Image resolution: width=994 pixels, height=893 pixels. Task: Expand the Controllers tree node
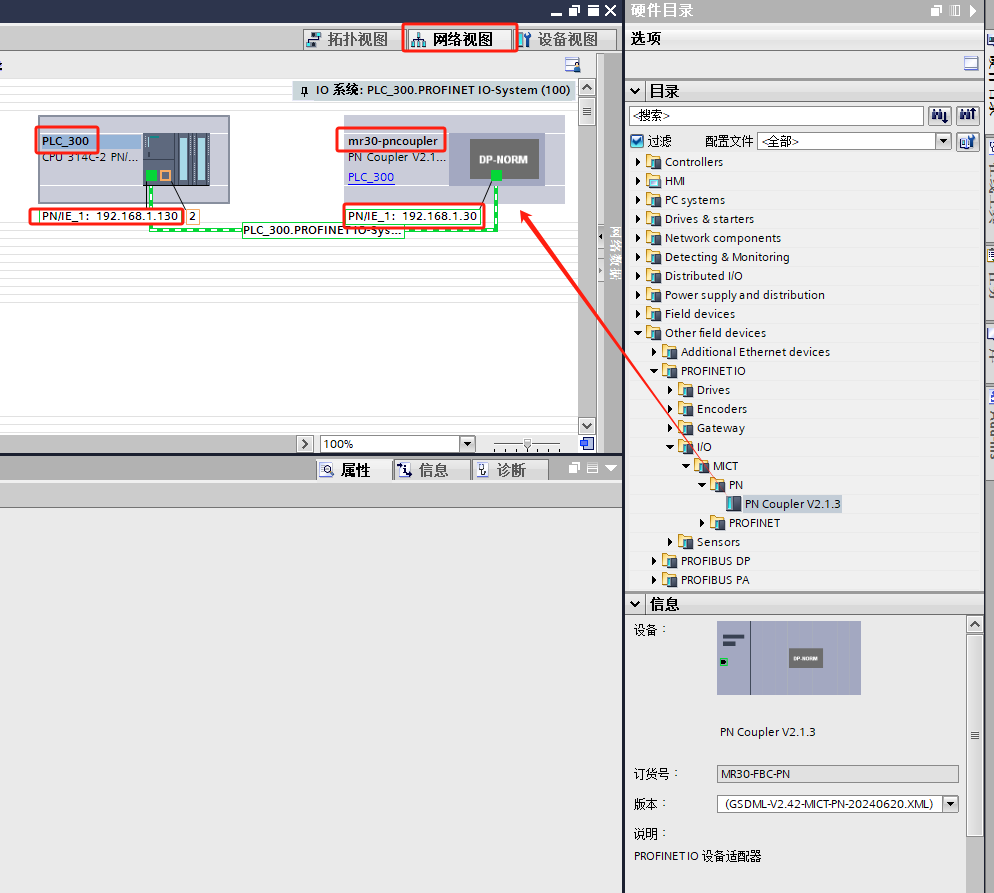638,162
